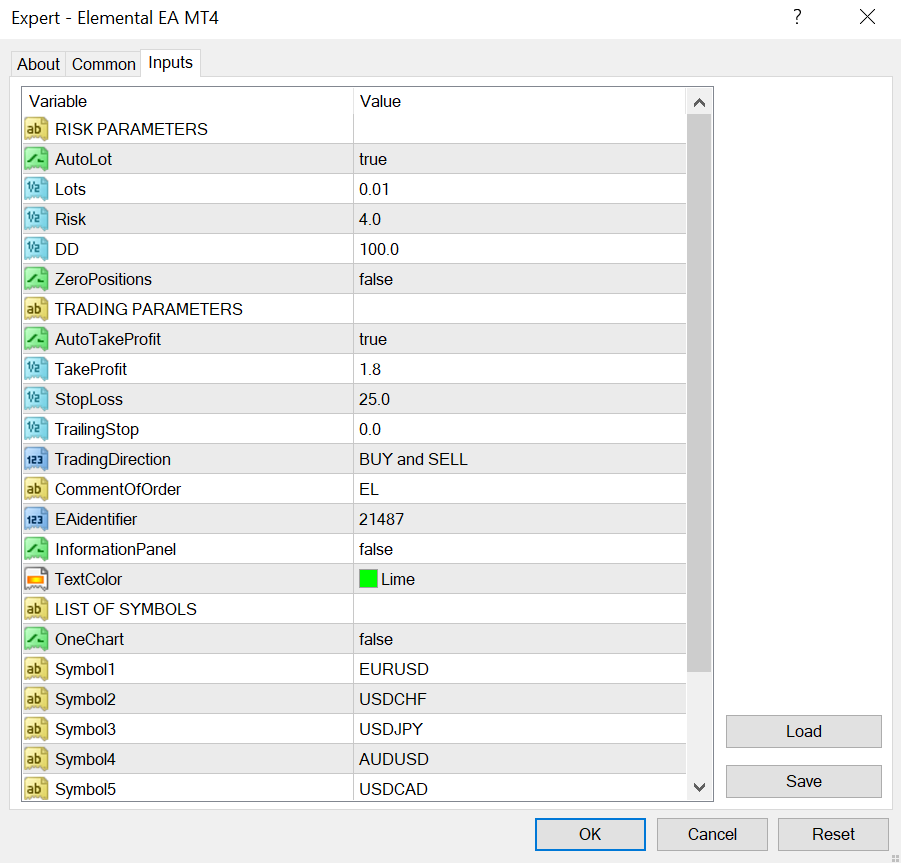Screen dimensions: 901x863
Task: Click the AutoLot boolean icon
Action: [36, 159]
